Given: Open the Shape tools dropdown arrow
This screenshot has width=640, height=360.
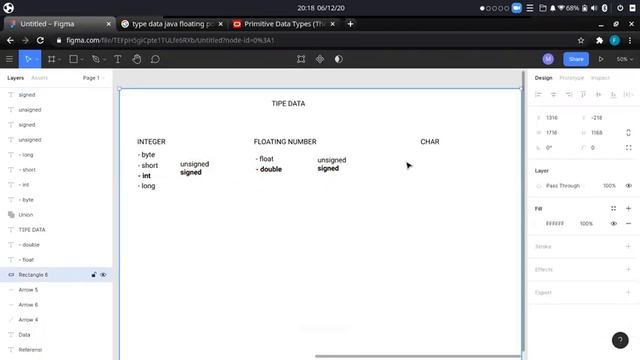Looking at the screenshot, I should pyautogui.click(x=82, y=60).
